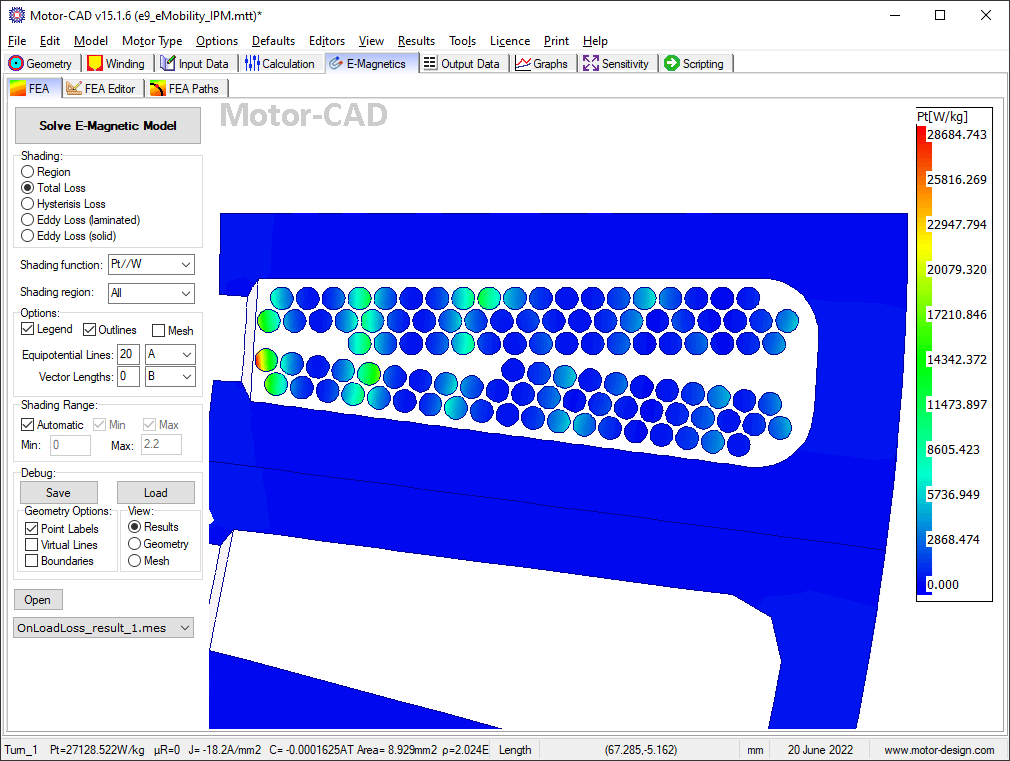Enable the Mesh checkbox in Options
This screenshot has height=761, width=1010.
coord(159,331)
